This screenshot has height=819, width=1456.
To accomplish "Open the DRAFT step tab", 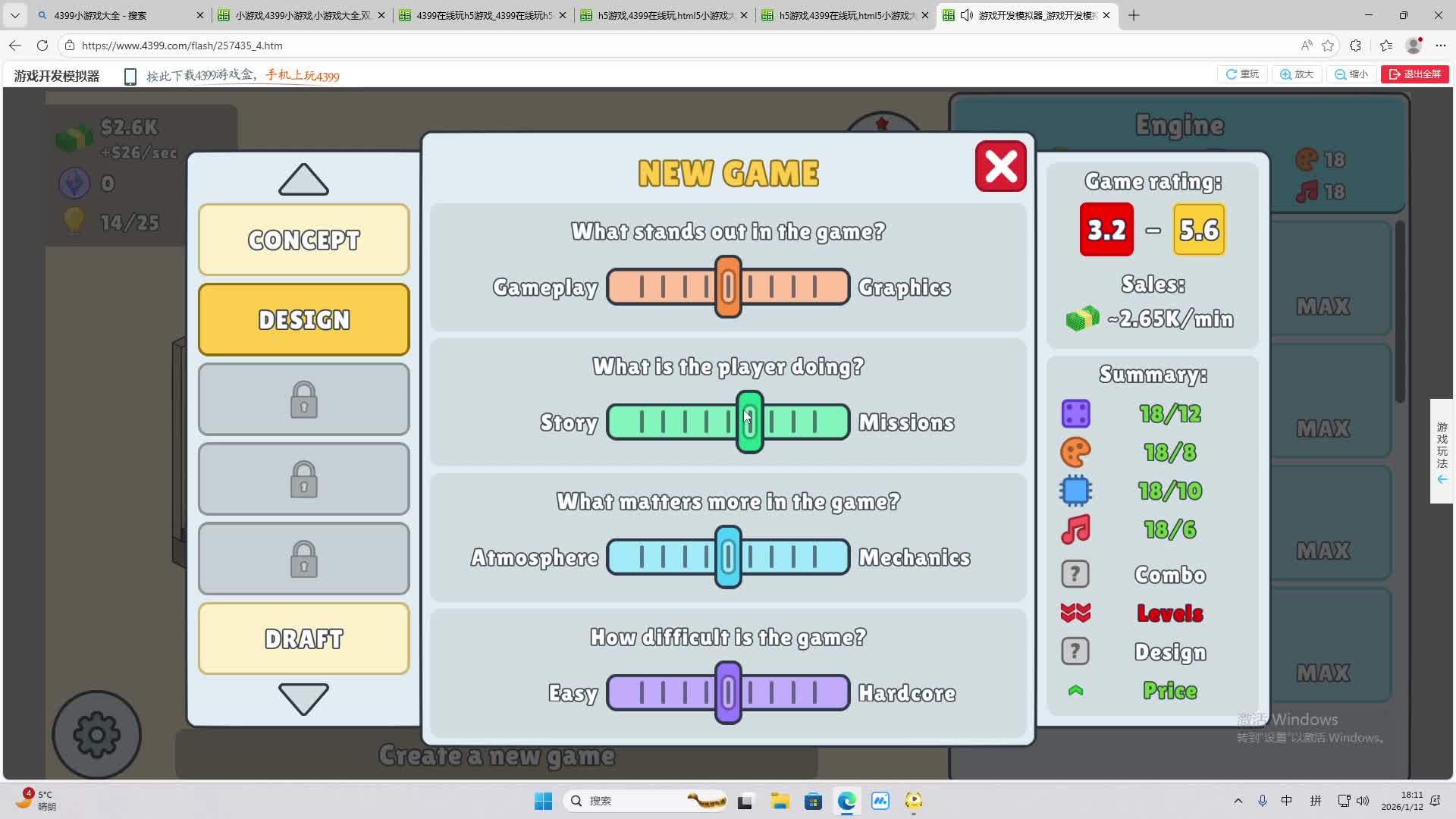I will (303, 639).
